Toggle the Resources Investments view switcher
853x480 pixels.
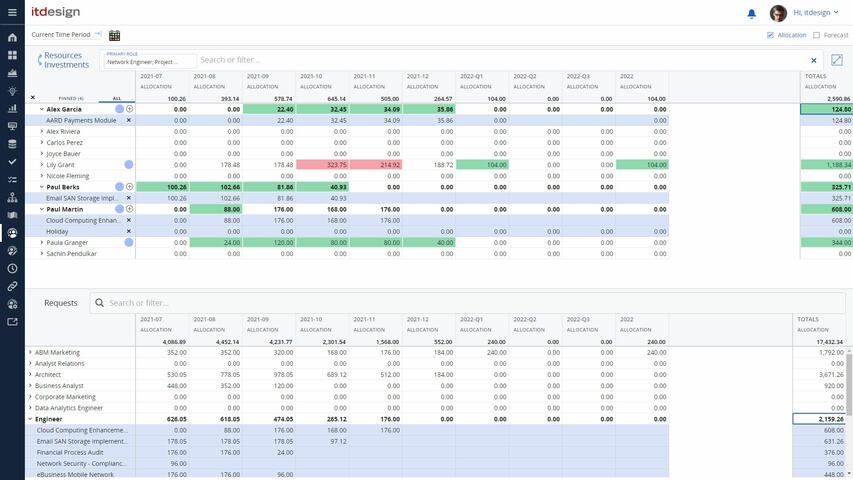click(x=40, y=61)
